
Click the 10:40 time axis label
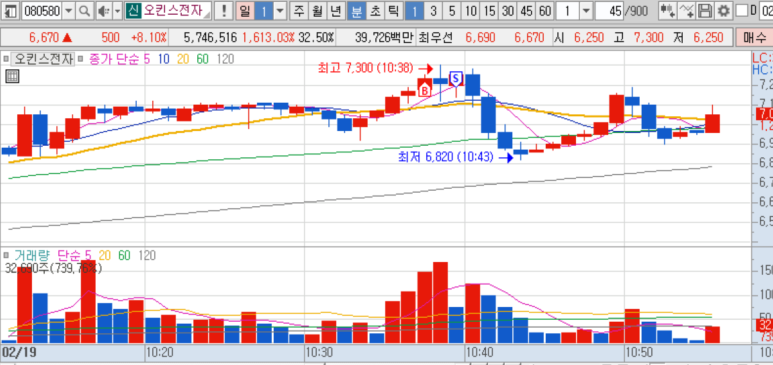point(481,353)
